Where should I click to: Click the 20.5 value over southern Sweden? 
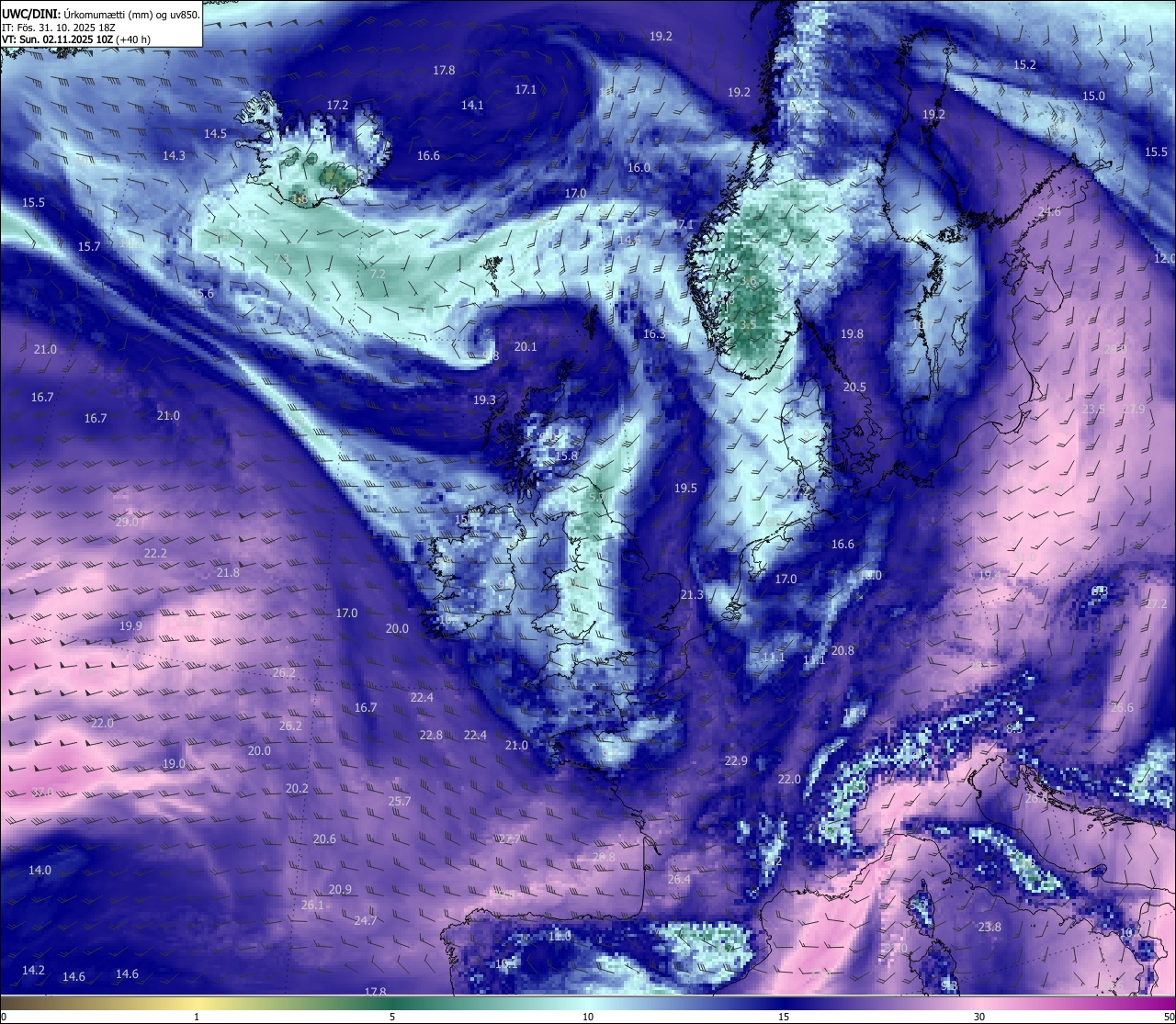[854, 388]
